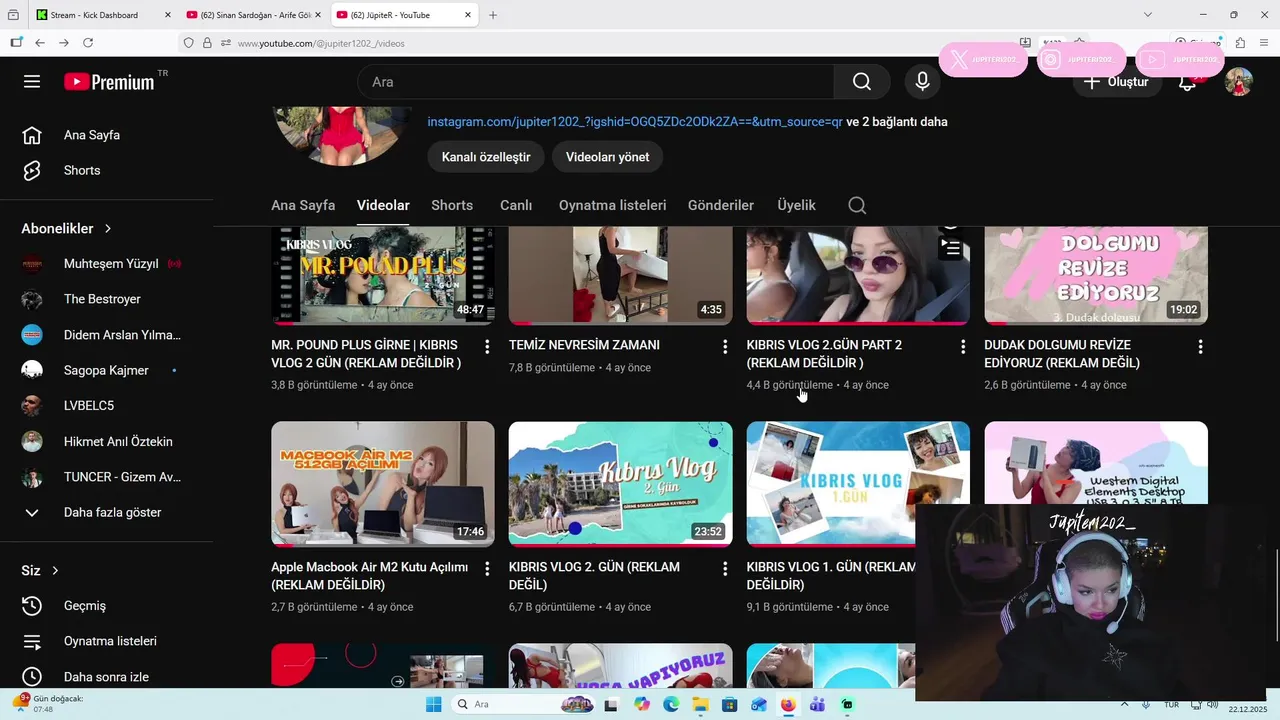
Task: Open Microsoft Edge from the taskbar
Action: (671, 705)
